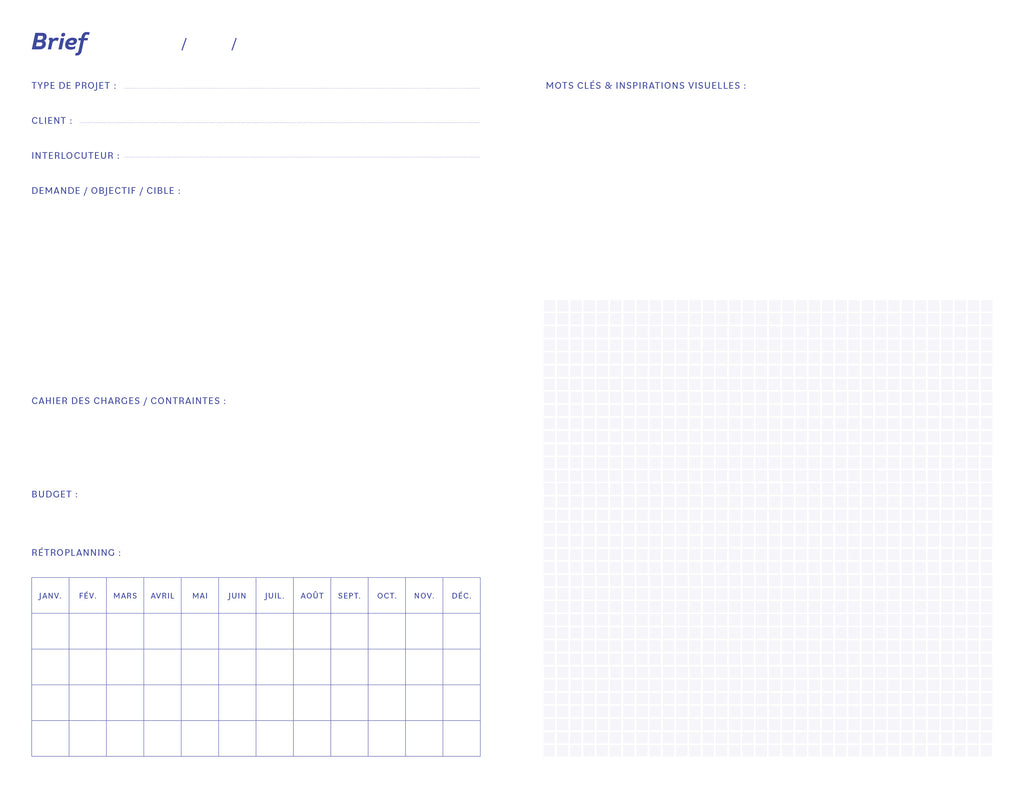Click the Budget label
This screenshot has width=1024, height=788.
pyautogui.click(x=54, y=494)
